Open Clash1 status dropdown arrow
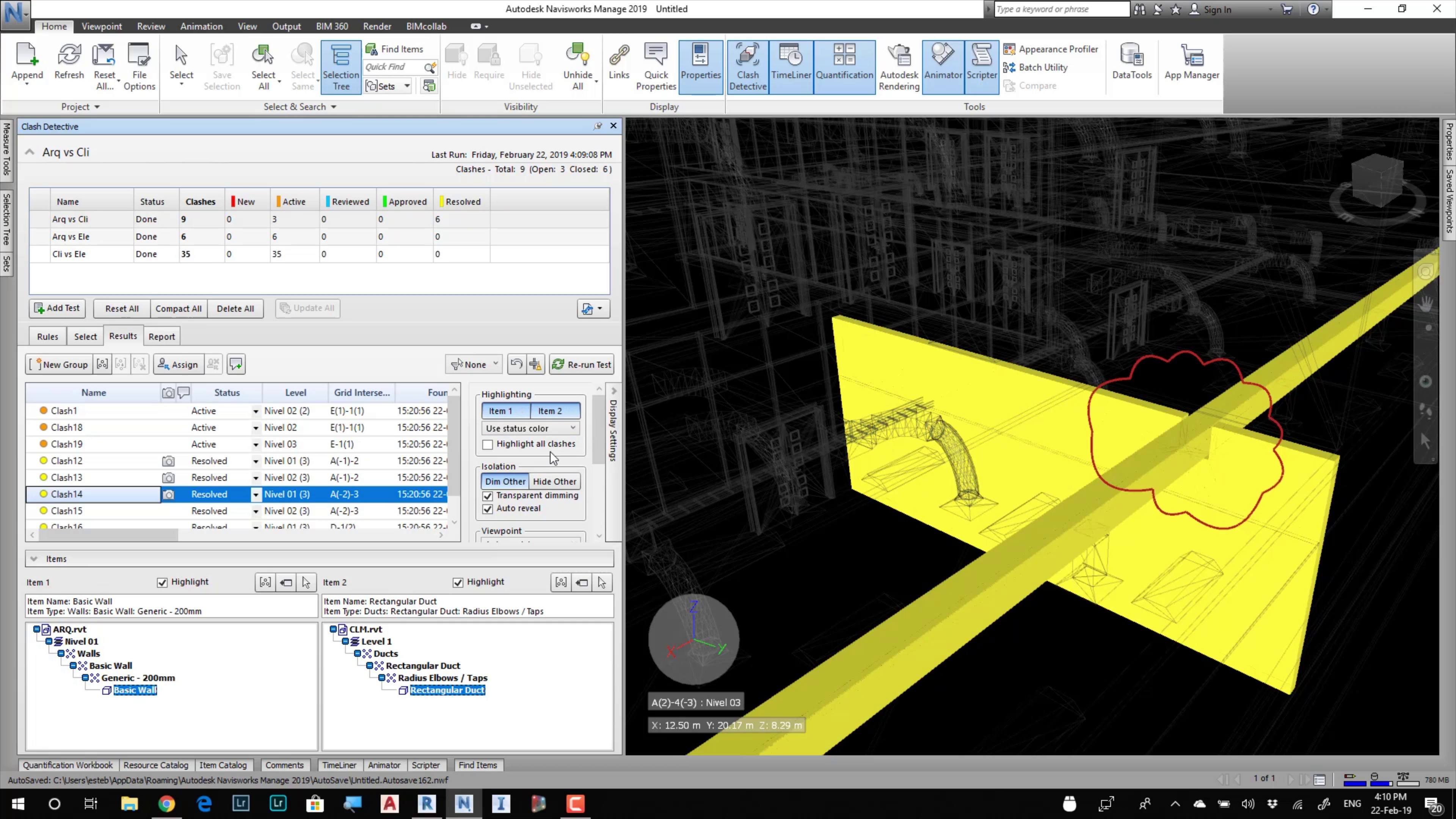1456x819 pixels. pos(256,411)
